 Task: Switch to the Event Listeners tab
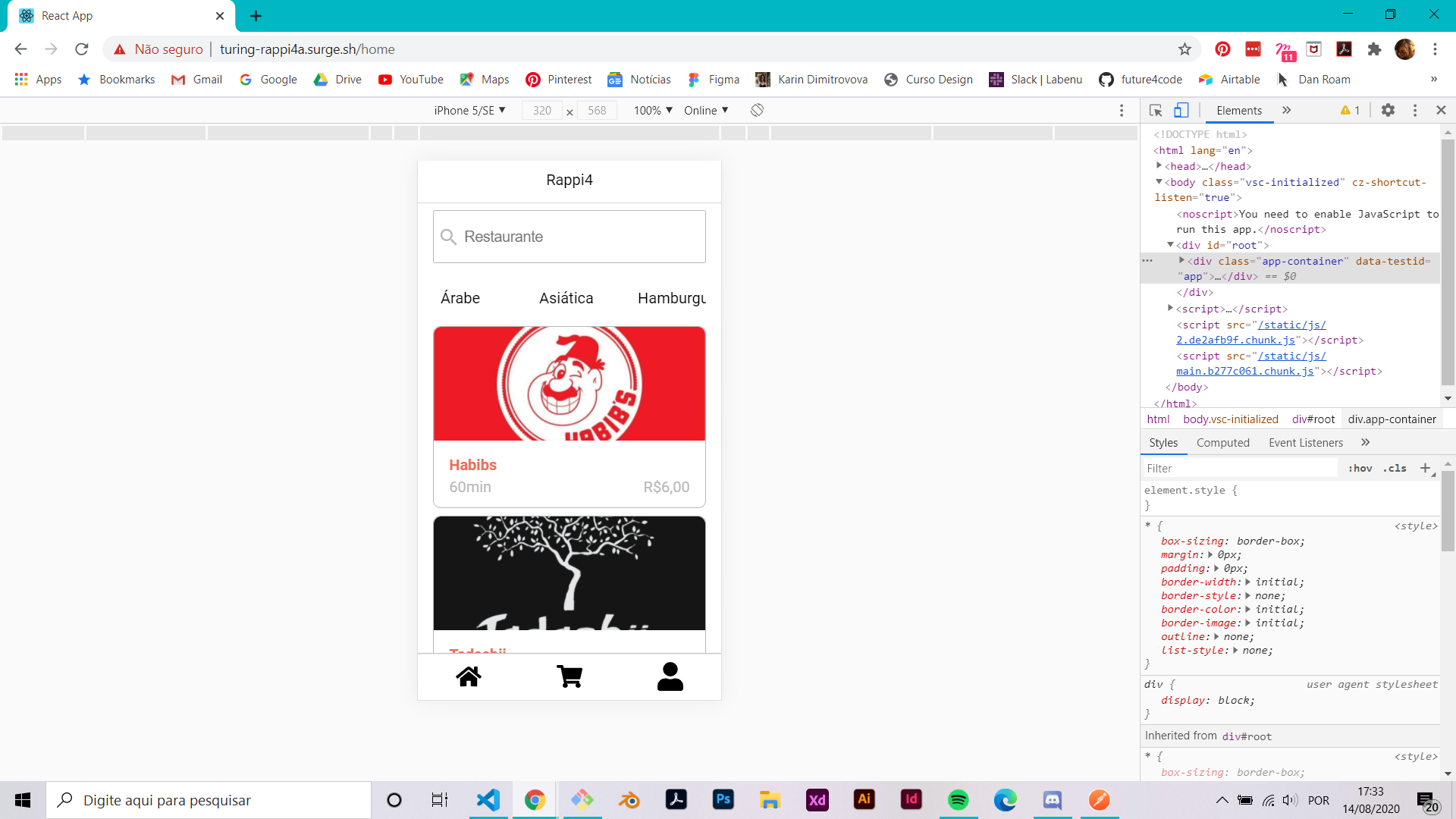[1305, 443]
